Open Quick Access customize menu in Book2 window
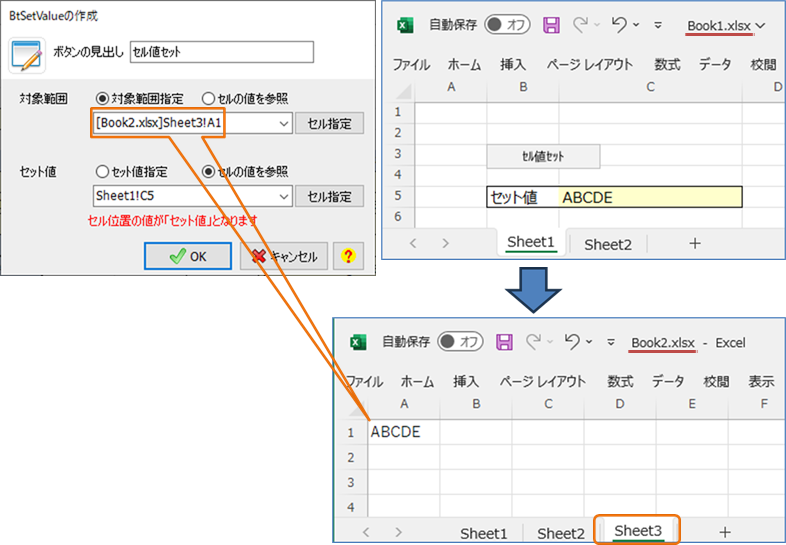Image resolution: width=786 pixels, height=545 pixels. click(611, 342)
